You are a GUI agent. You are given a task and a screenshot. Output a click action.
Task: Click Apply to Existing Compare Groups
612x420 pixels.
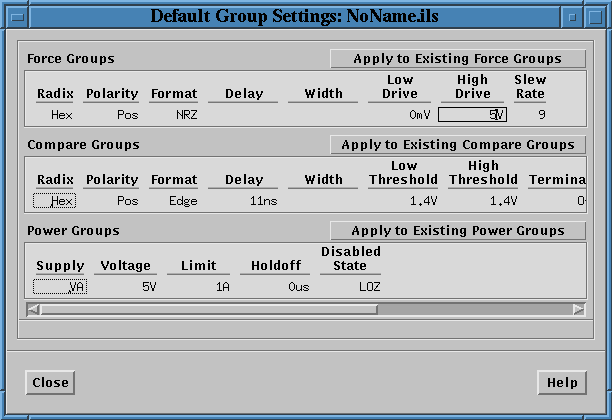click(457, 145)
